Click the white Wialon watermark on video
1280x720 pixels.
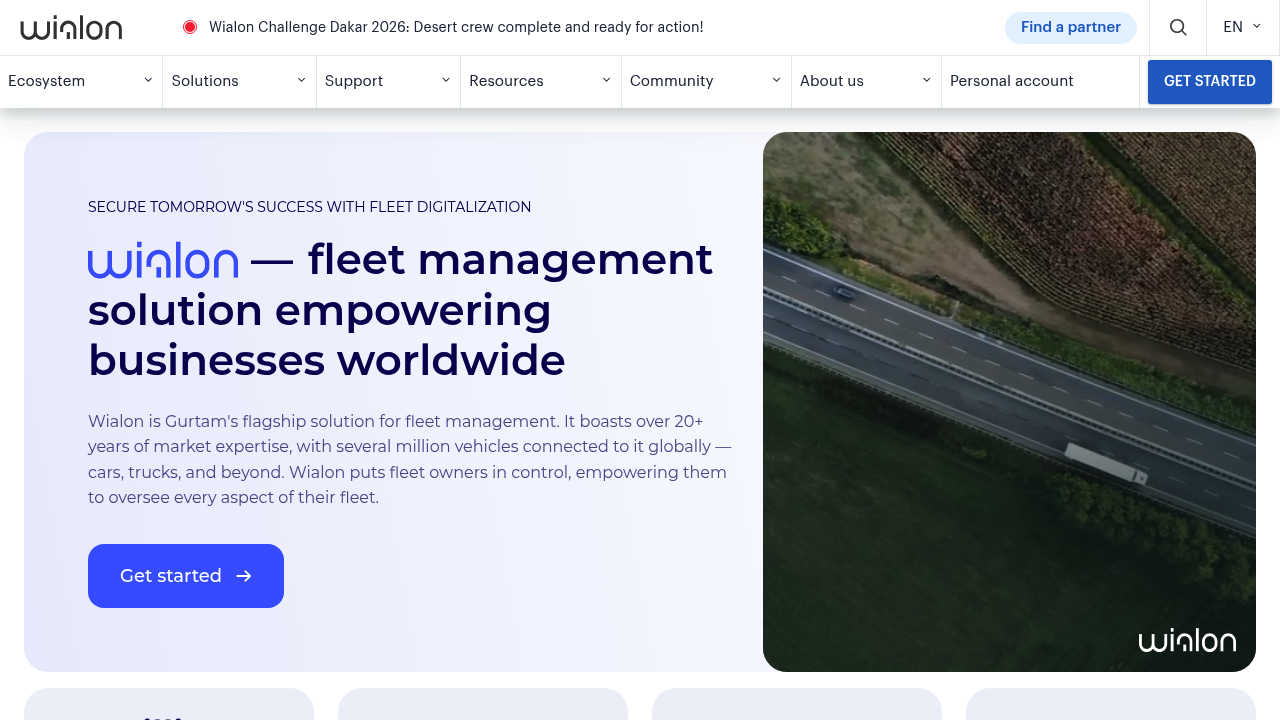(1187, 641)
